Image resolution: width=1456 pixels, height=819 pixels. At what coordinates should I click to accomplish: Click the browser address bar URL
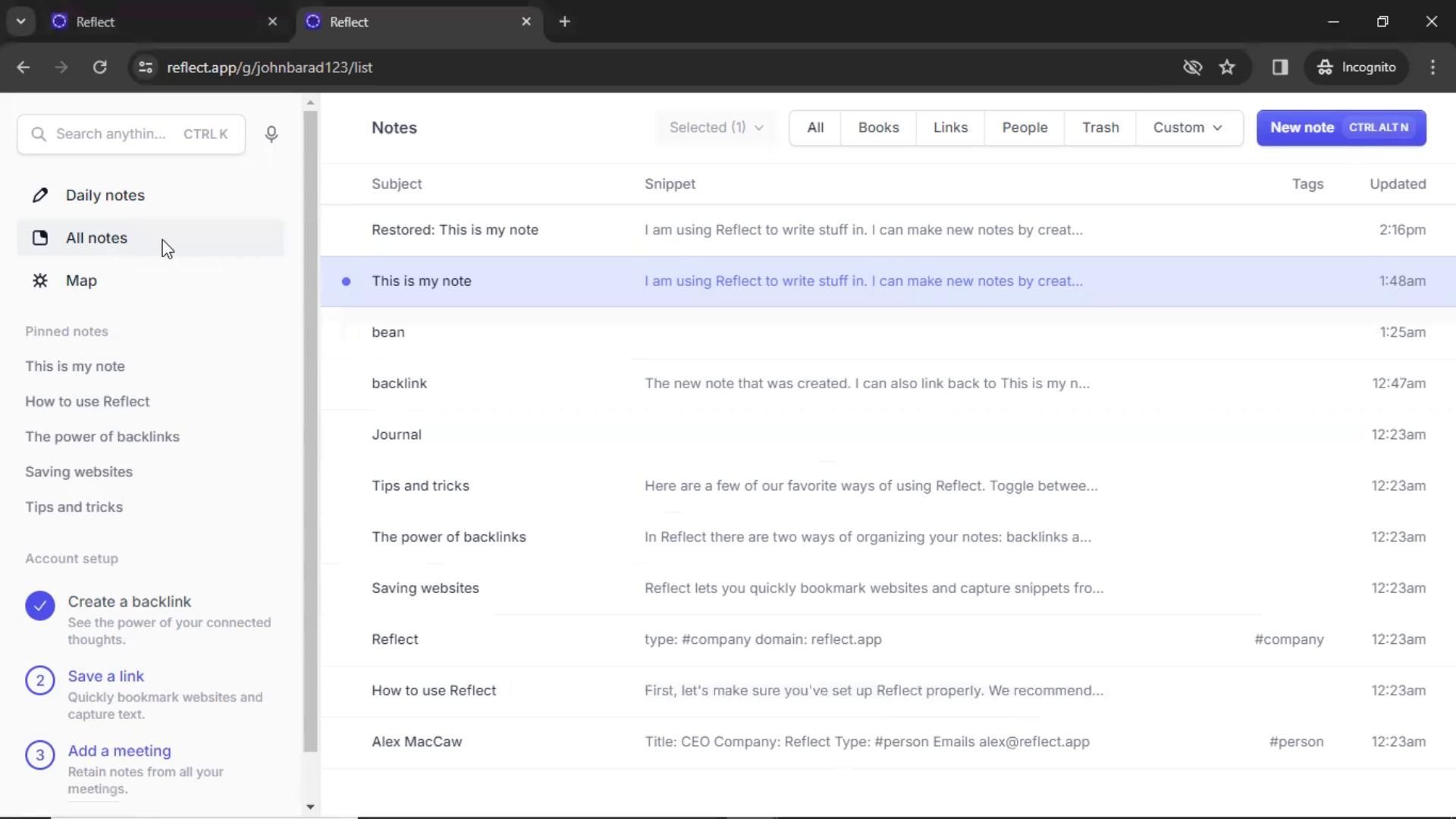tap(270, 67)
